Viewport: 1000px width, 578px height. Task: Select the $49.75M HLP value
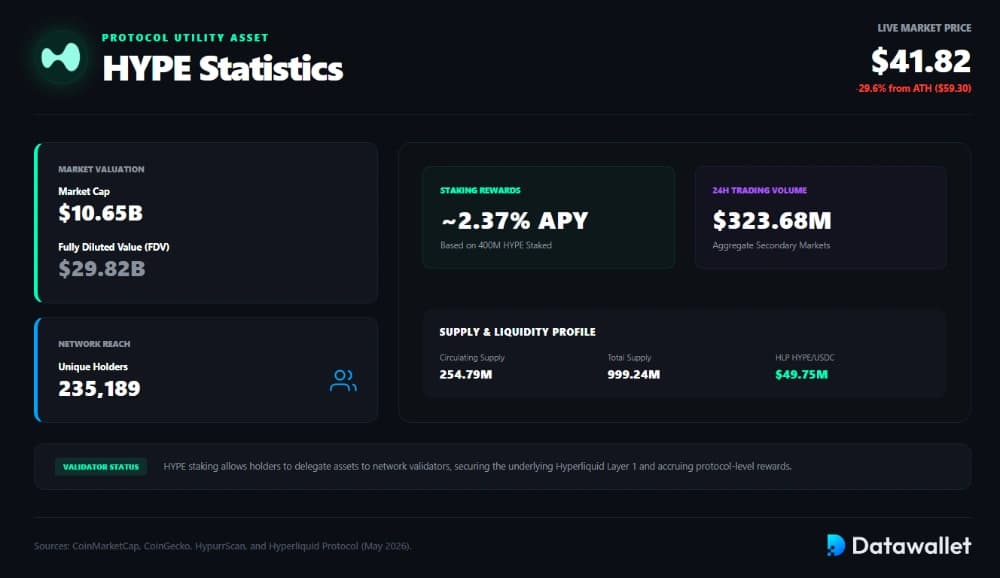coord(801,374)
